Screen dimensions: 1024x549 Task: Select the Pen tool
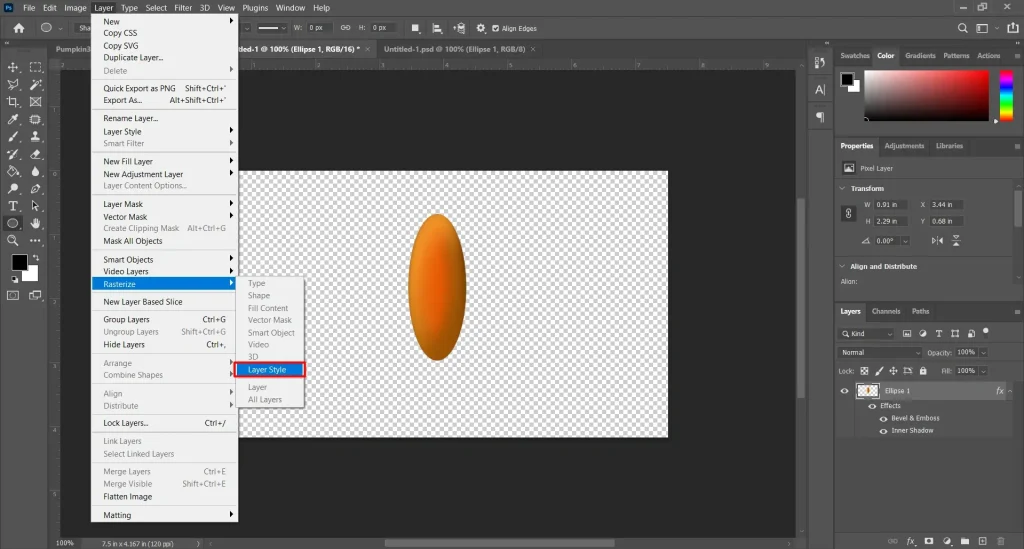click(x=36, y=189)
